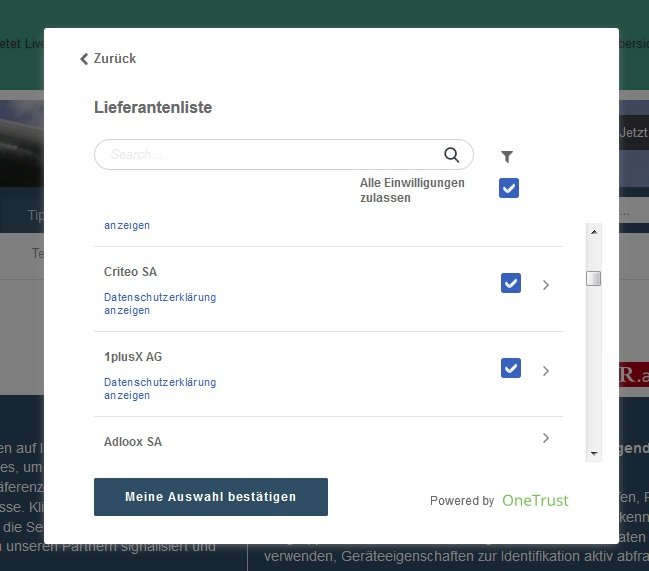The image size is (649, 571).
Task: Expand 1plusX AG vendor details
Action: tap(546, 371)
